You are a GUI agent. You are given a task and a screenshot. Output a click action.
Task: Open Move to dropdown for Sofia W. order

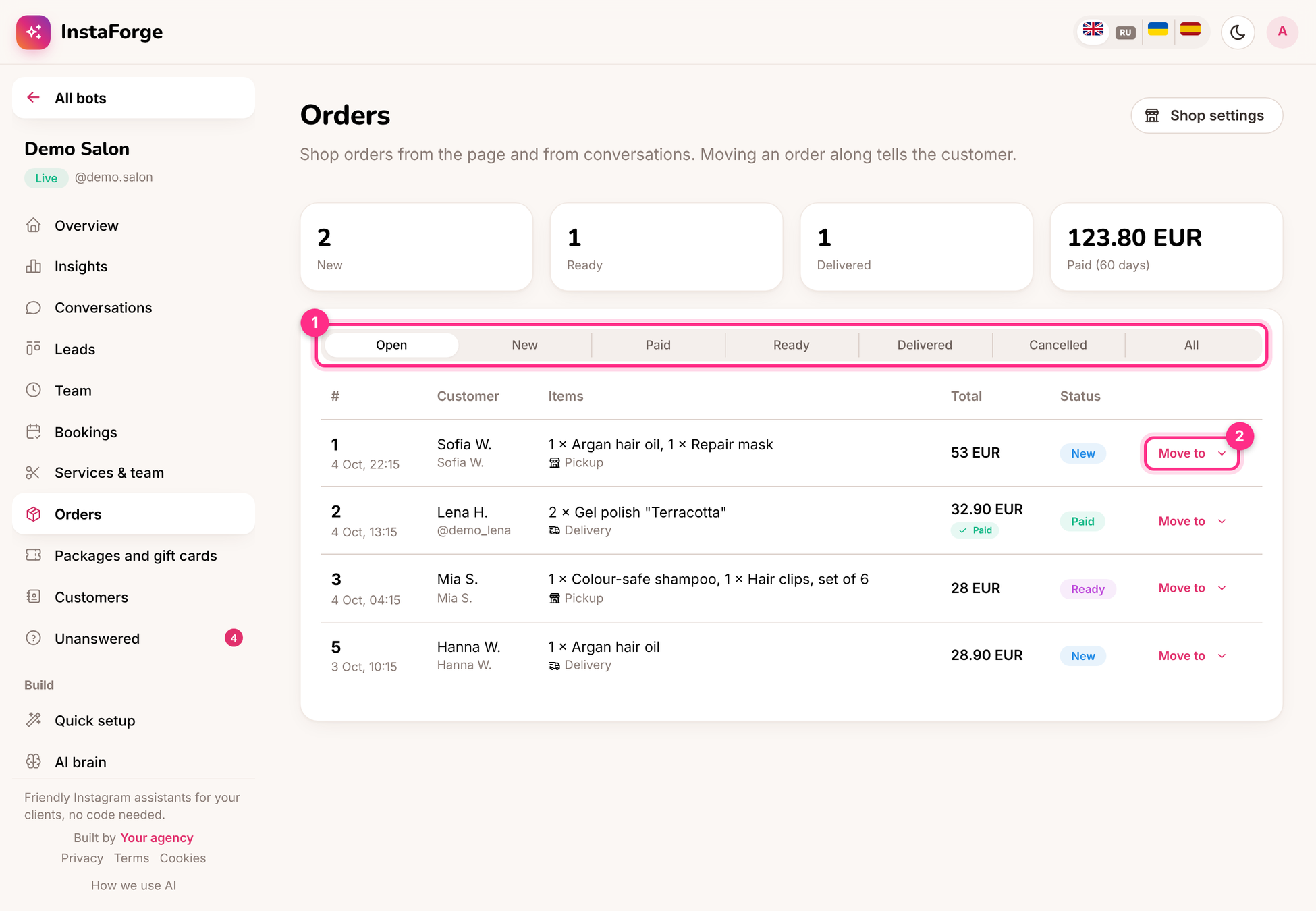[x=1192, y=453]
